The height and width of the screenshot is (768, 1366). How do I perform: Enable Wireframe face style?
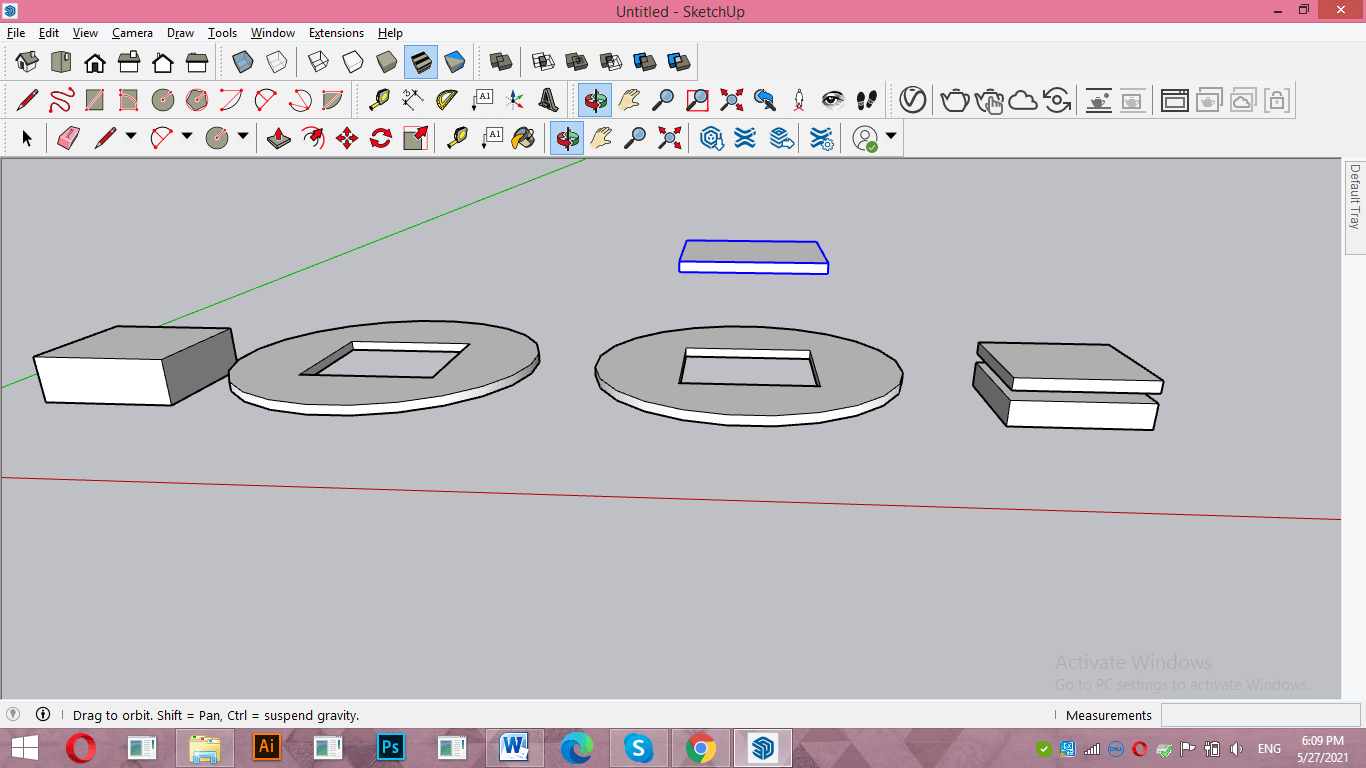tap(319, 62)
